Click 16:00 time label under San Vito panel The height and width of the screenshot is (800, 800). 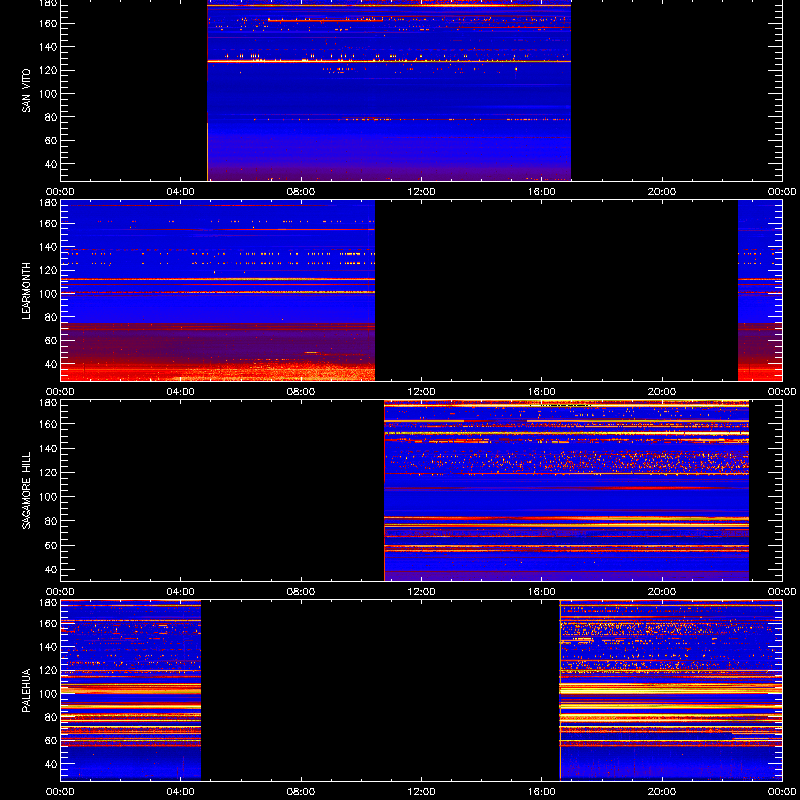pos(542,192)
